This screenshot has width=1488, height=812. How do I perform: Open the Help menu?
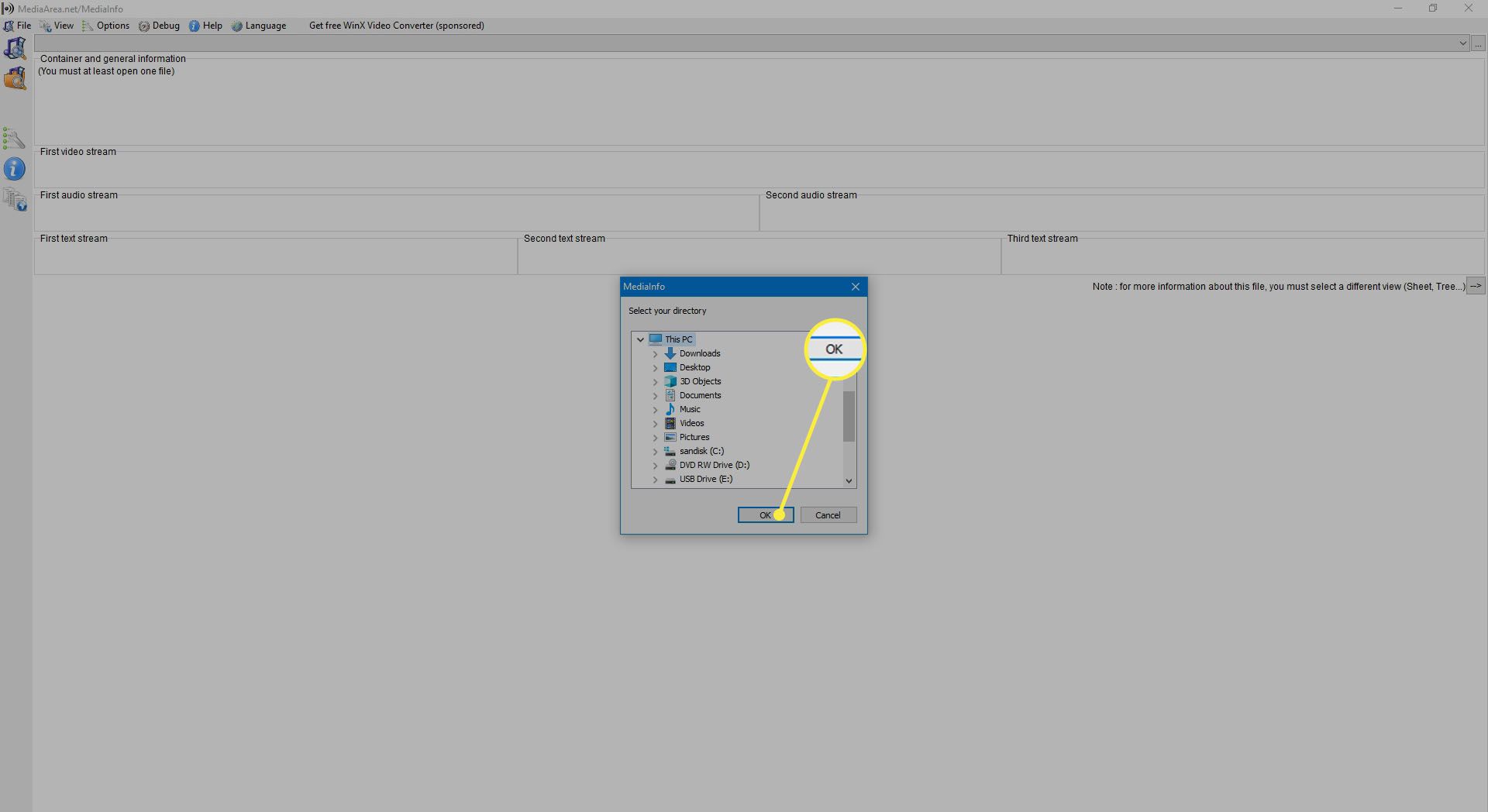[x=205, y=26]
